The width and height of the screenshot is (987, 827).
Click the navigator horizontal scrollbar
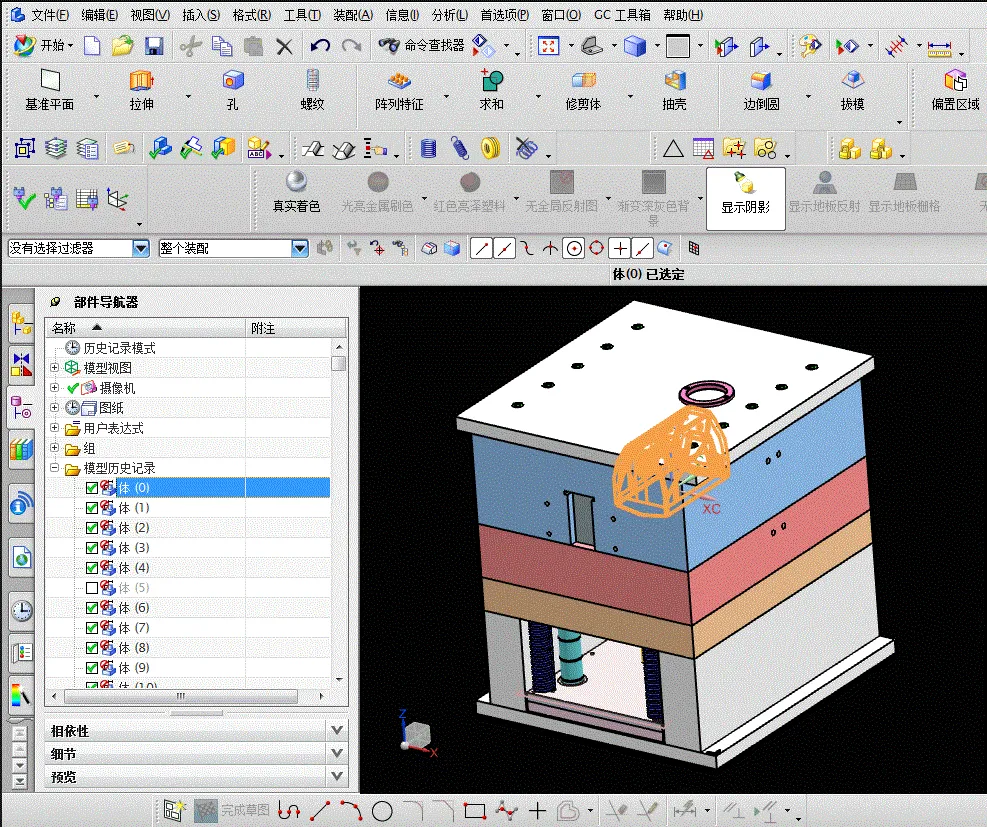click(x=181, y=696)
